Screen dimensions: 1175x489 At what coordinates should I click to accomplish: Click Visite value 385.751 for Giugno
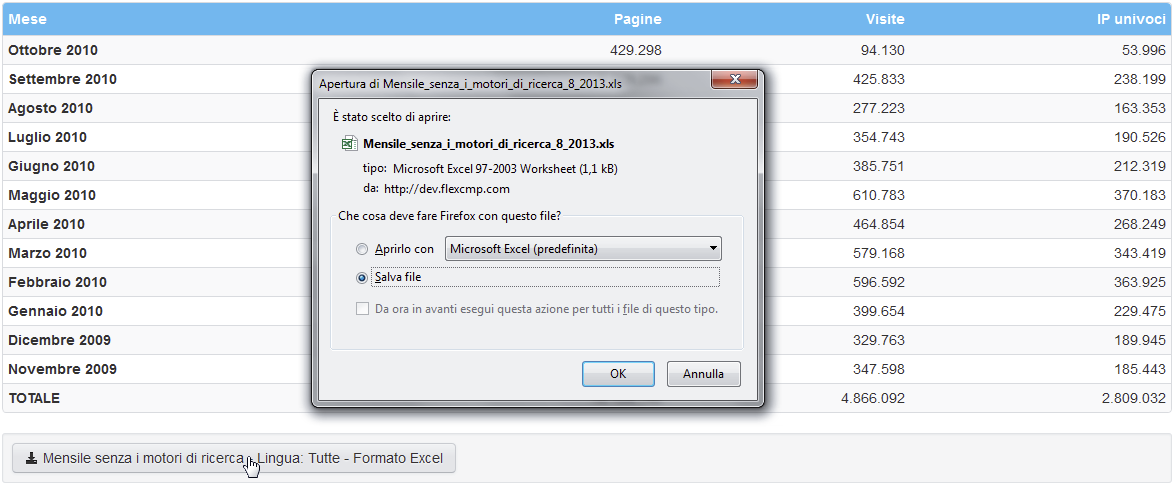click(x=879, y=166)
